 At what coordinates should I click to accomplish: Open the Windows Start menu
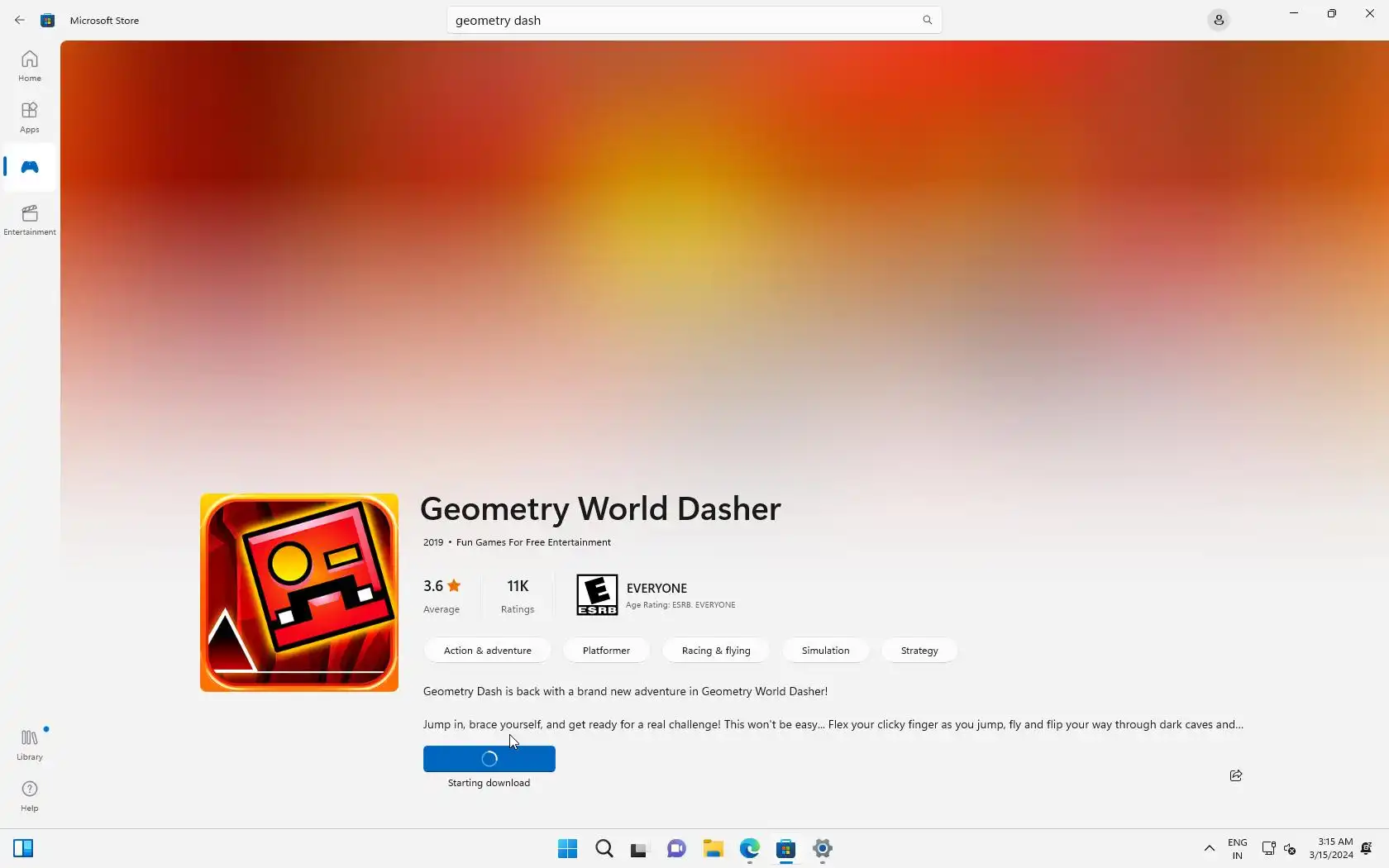[567, 849]
